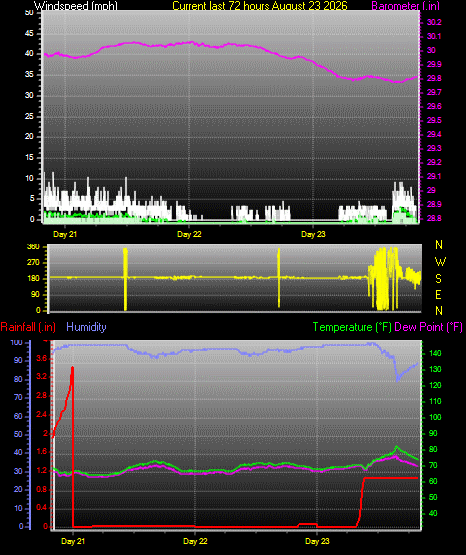Click the Day 22 marker under wind chart
This screenshot has height=555, width=466.
(x=189, y=234)
